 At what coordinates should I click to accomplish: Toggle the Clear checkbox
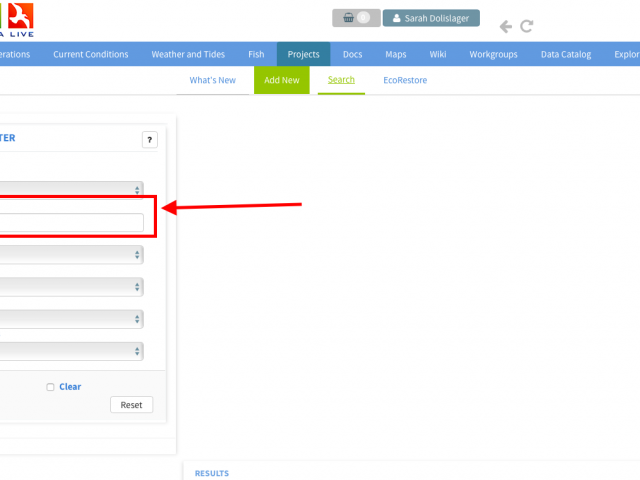coord(50,387)
